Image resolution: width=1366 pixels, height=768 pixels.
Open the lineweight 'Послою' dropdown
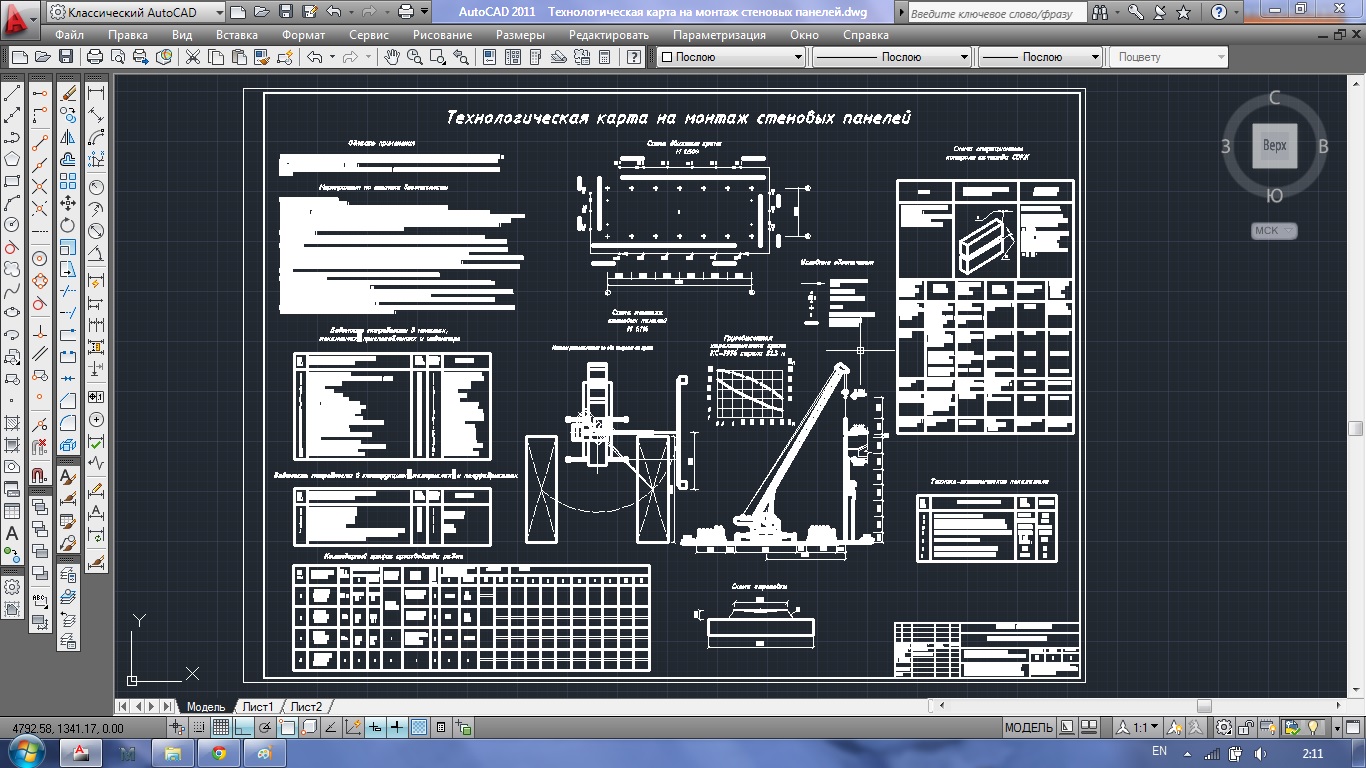pos(1040,57)
